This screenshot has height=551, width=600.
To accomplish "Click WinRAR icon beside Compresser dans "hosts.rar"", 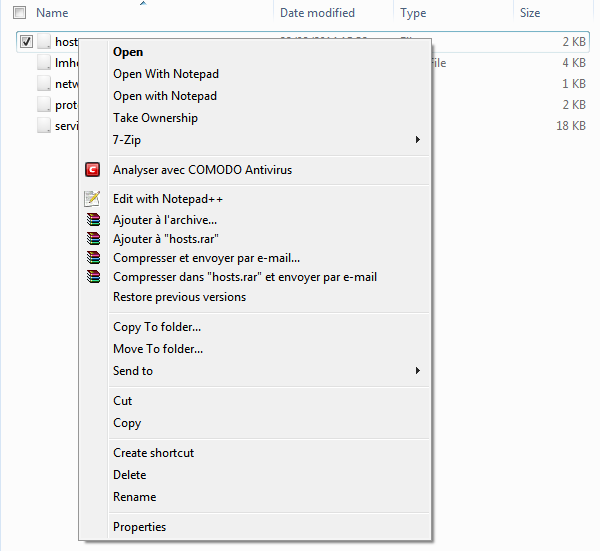I will point(93,277).
